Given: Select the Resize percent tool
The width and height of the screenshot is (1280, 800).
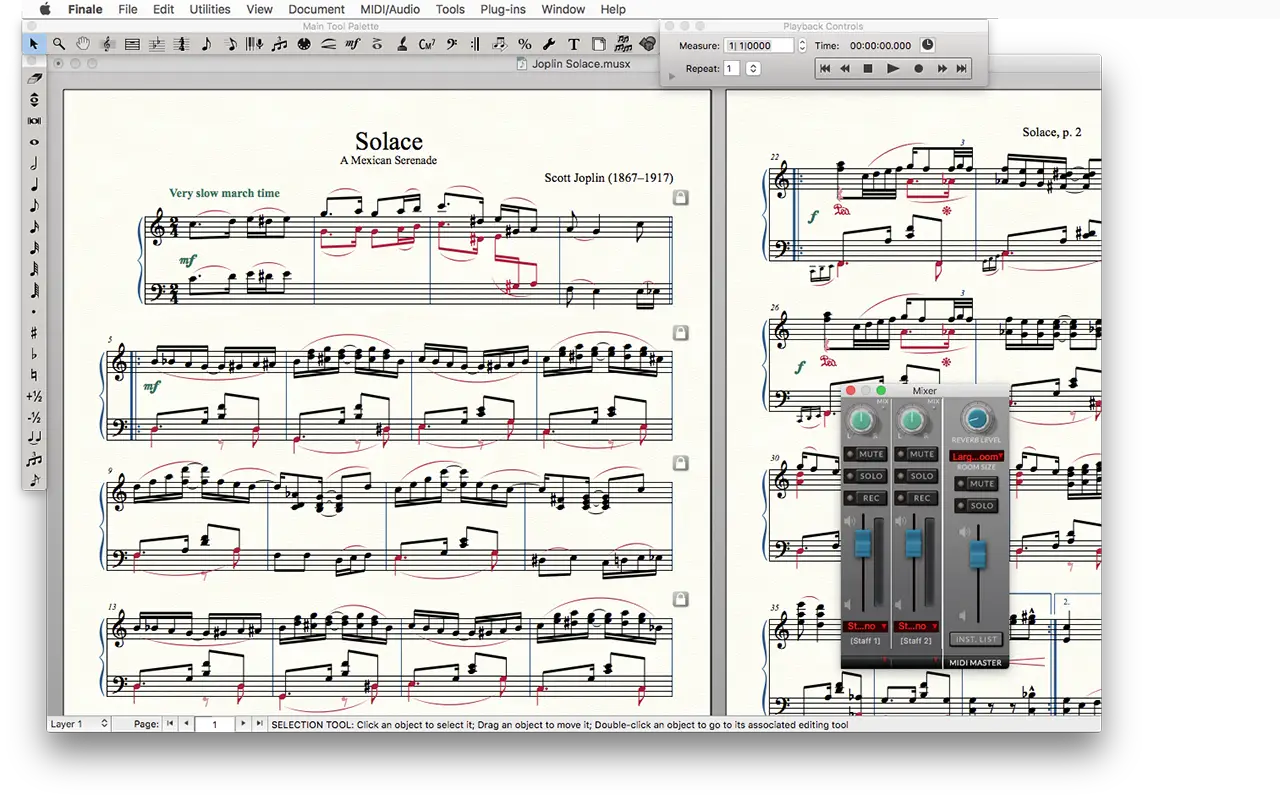Looking at the screenshot, I should (524, 44).
